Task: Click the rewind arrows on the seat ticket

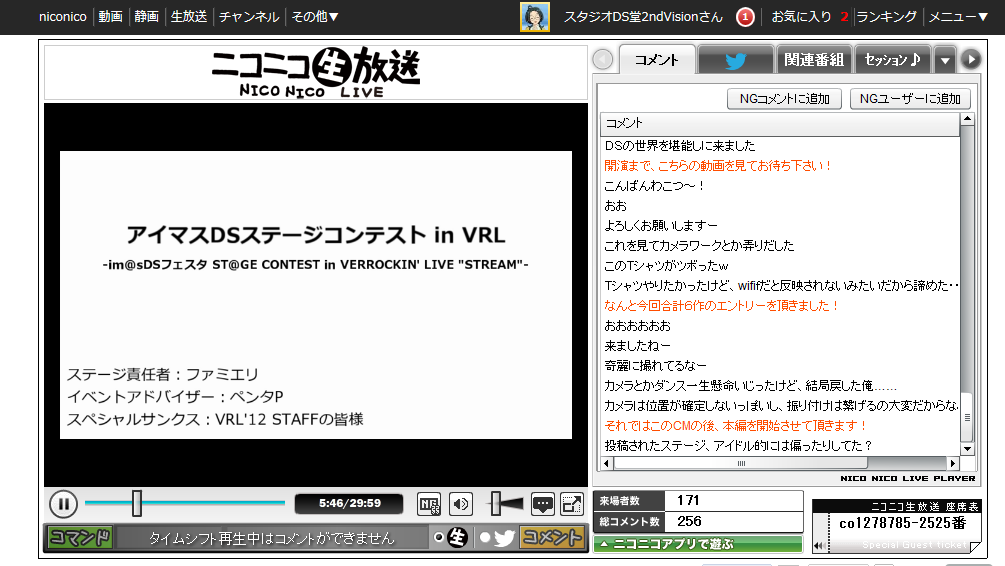Action: click(818, 546)
